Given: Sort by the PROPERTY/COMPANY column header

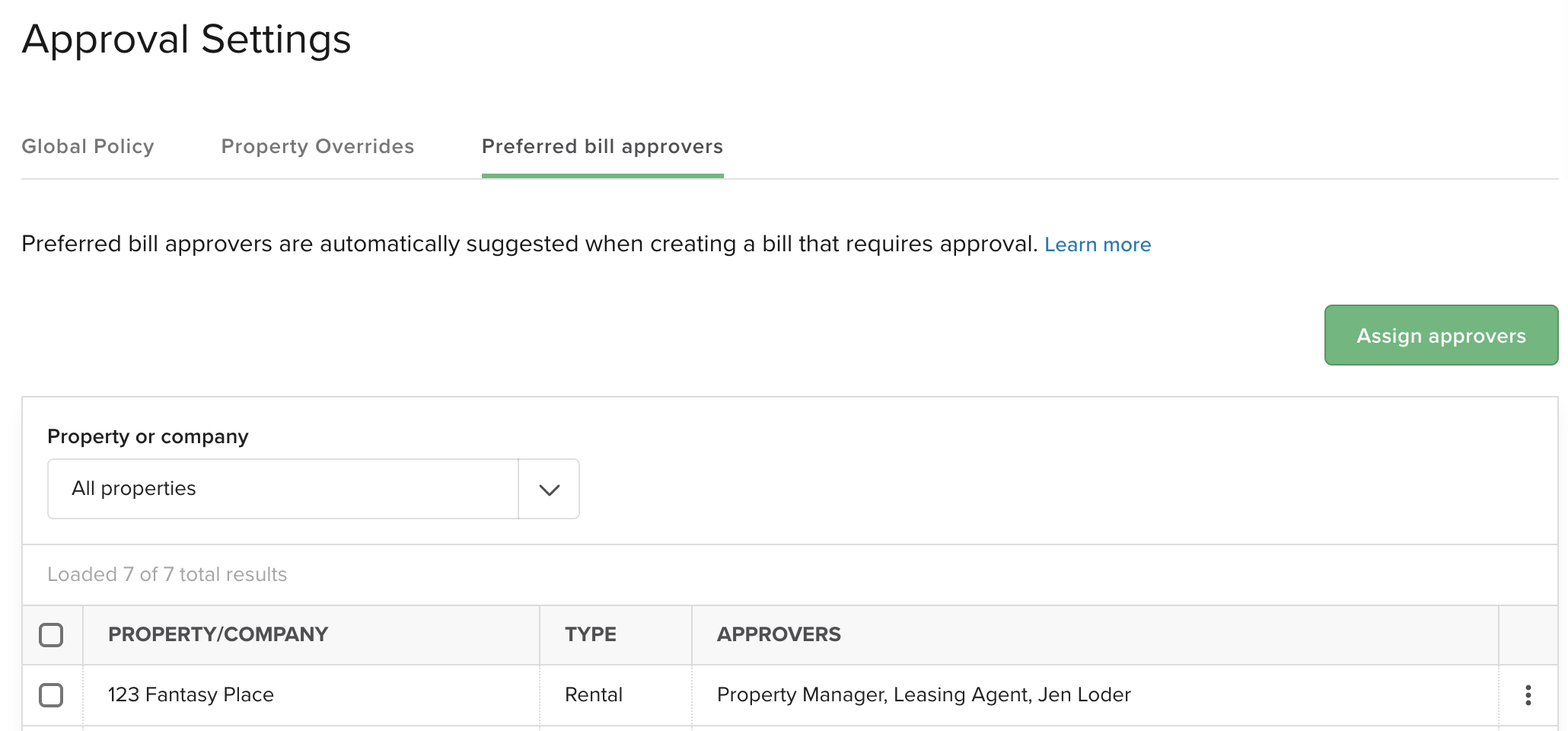Looking at the screenshot, I should tap(218, 634).
